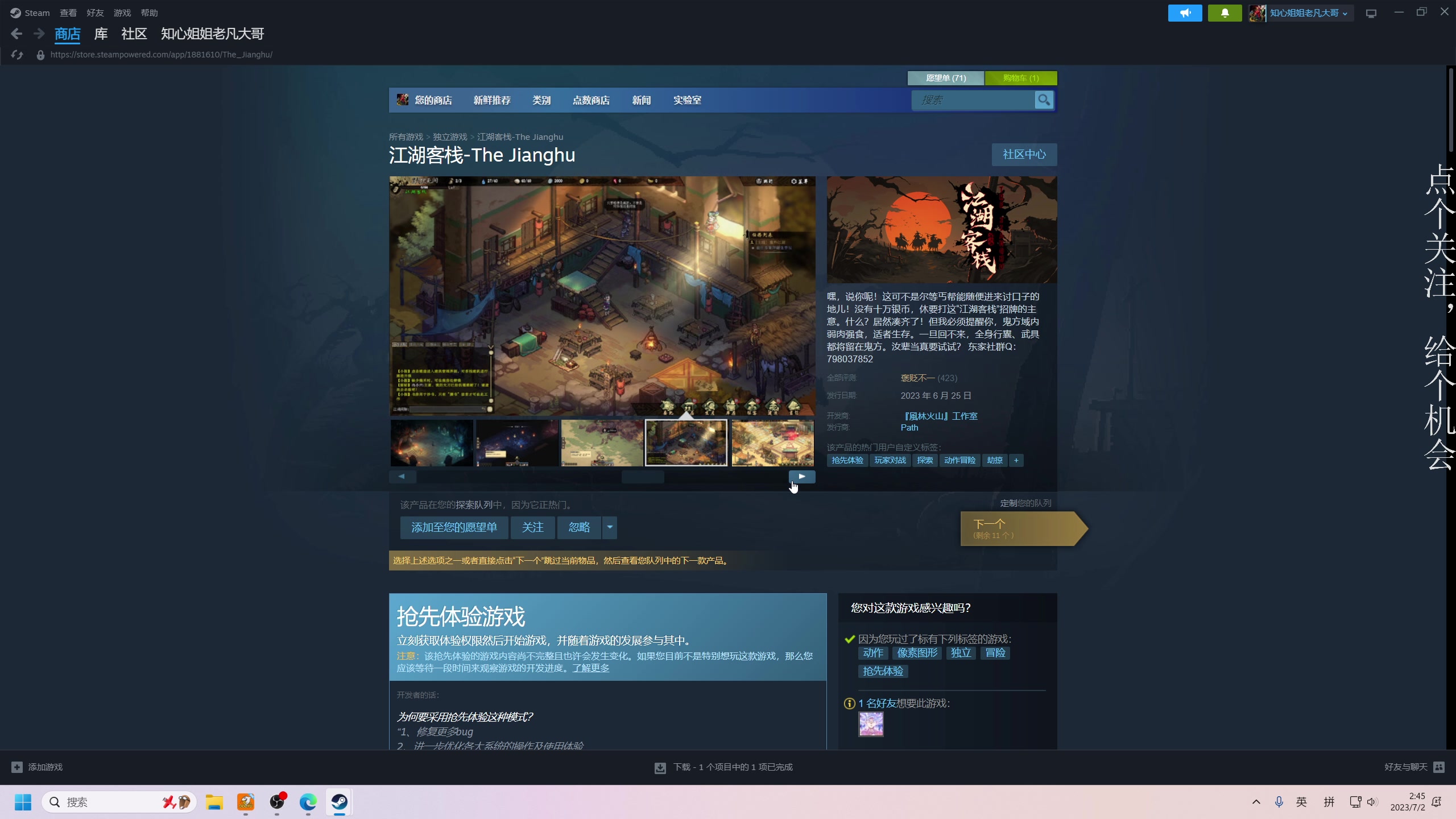Open the 帮助 help menu
The image size is (1456, 819).
(149, 13)
